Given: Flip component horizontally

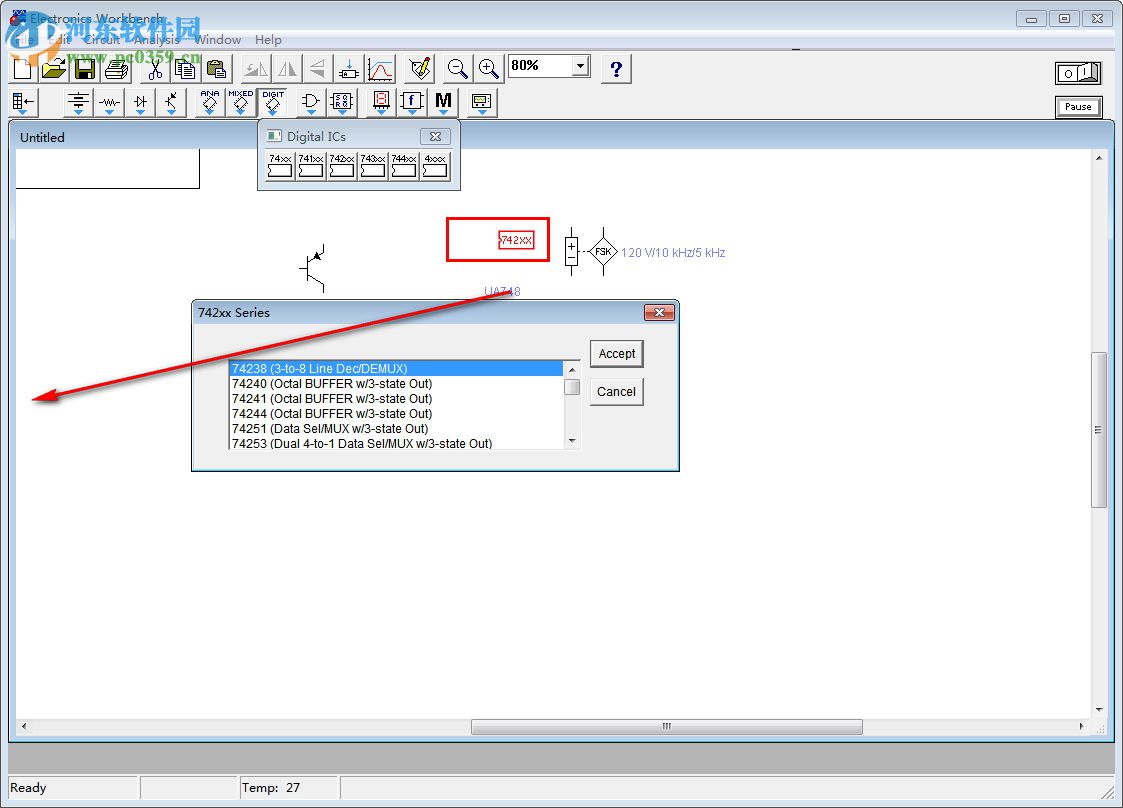Looking at the screenshot, I should [x=287, y=69].
